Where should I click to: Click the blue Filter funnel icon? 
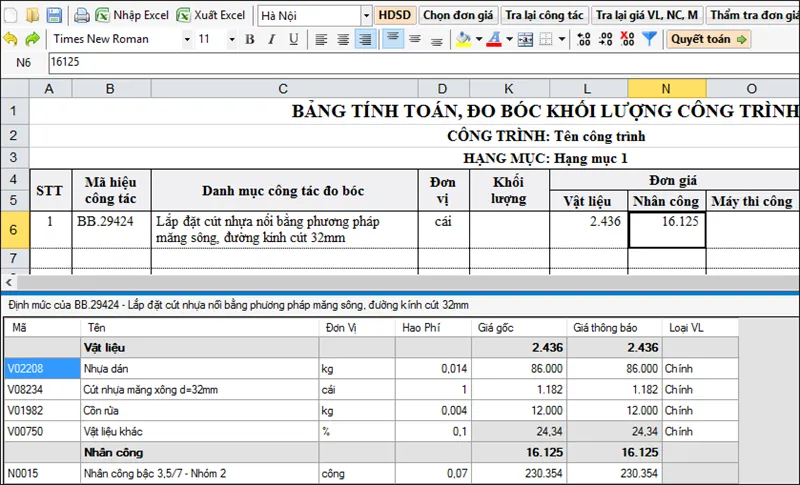click(649, 39)
